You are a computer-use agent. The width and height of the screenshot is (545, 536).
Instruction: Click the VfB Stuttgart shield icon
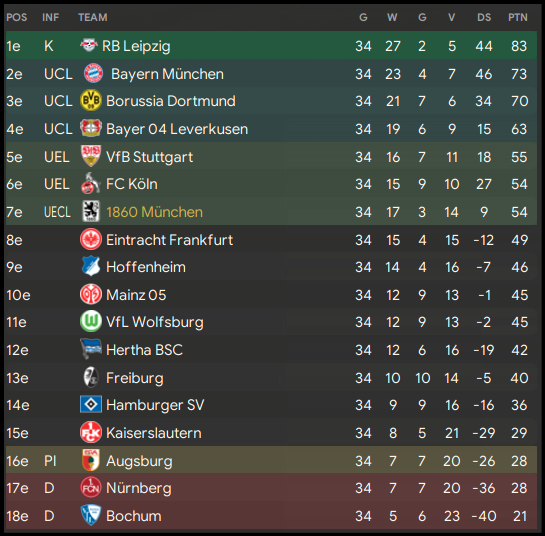click(91, 156)
